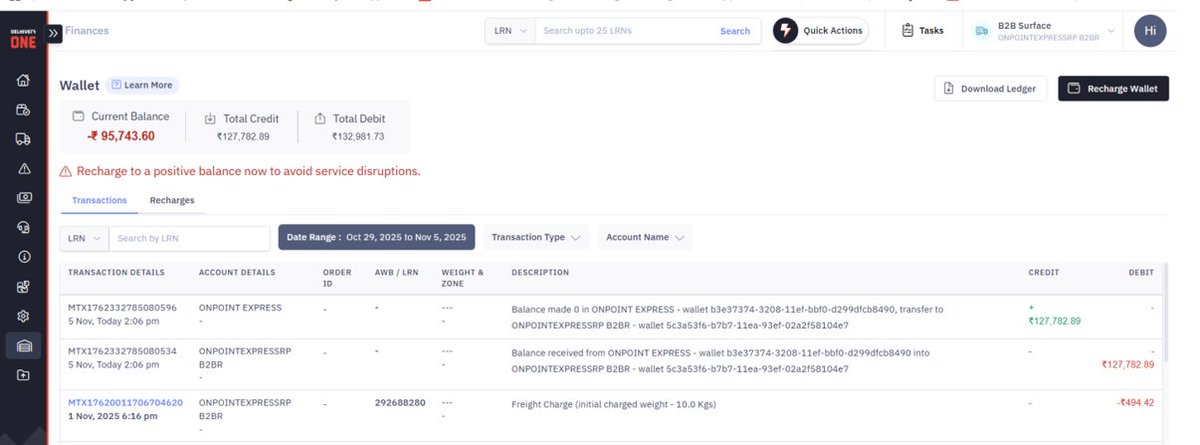The height and width of the screenshot is (445, 1200).
Task: Click the TRANSACTION DETAILS column header
Action: point(116,272)
